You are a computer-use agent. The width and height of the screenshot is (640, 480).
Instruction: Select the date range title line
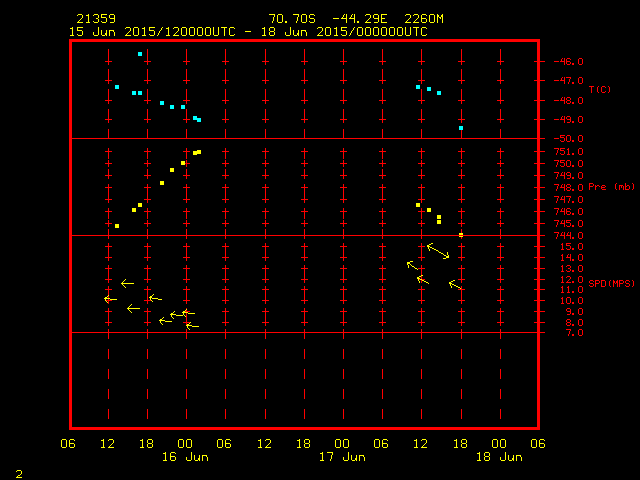coord(248,31)
